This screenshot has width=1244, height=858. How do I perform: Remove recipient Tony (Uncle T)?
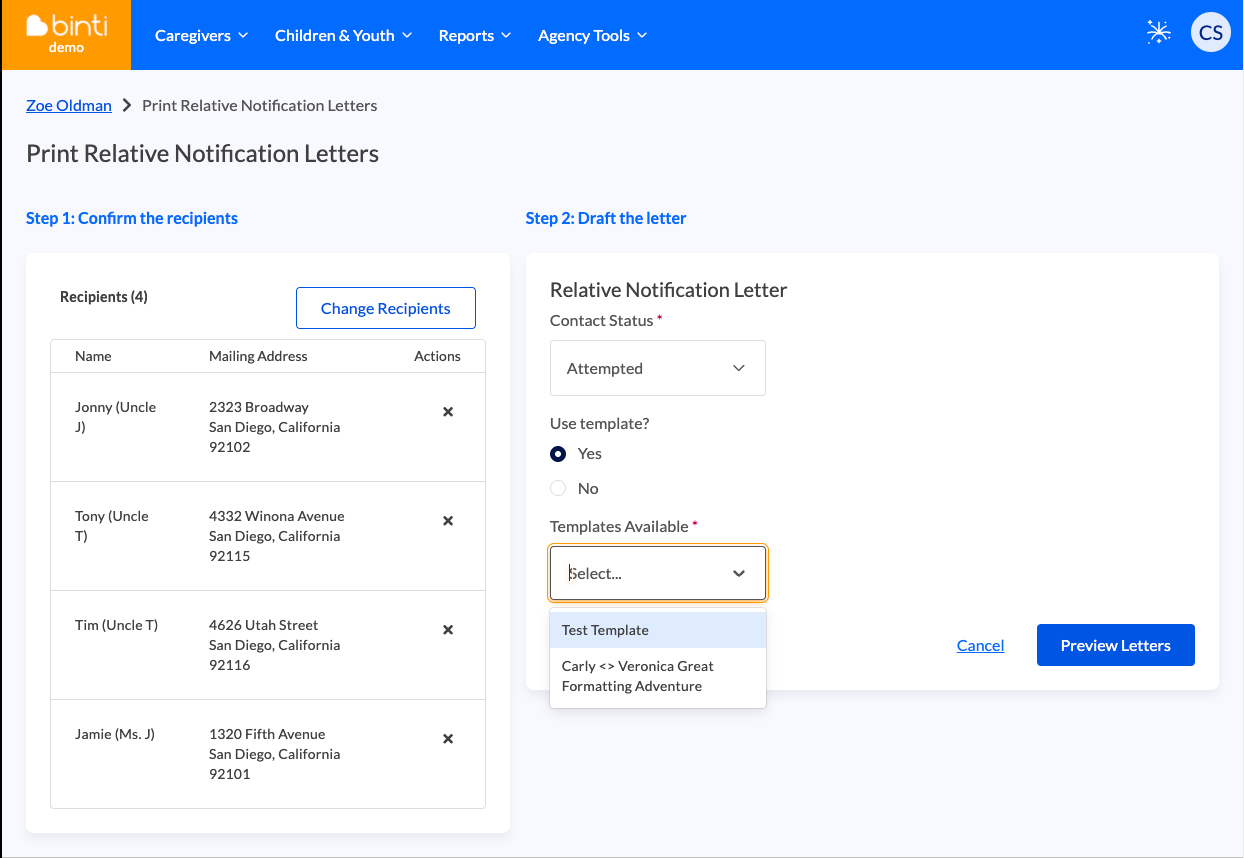tap(448, 521)
